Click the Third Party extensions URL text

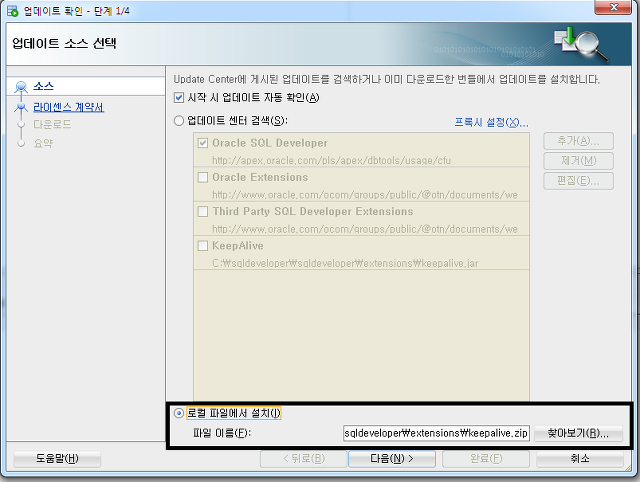click(x=365, y=229)
